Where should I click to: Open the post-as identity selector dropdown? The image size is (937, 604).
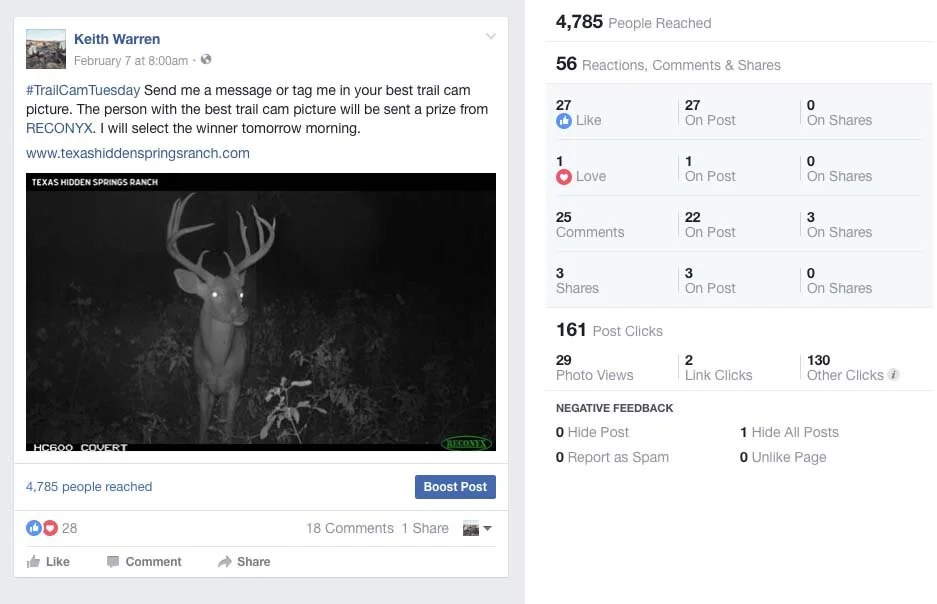pos(477,528)
